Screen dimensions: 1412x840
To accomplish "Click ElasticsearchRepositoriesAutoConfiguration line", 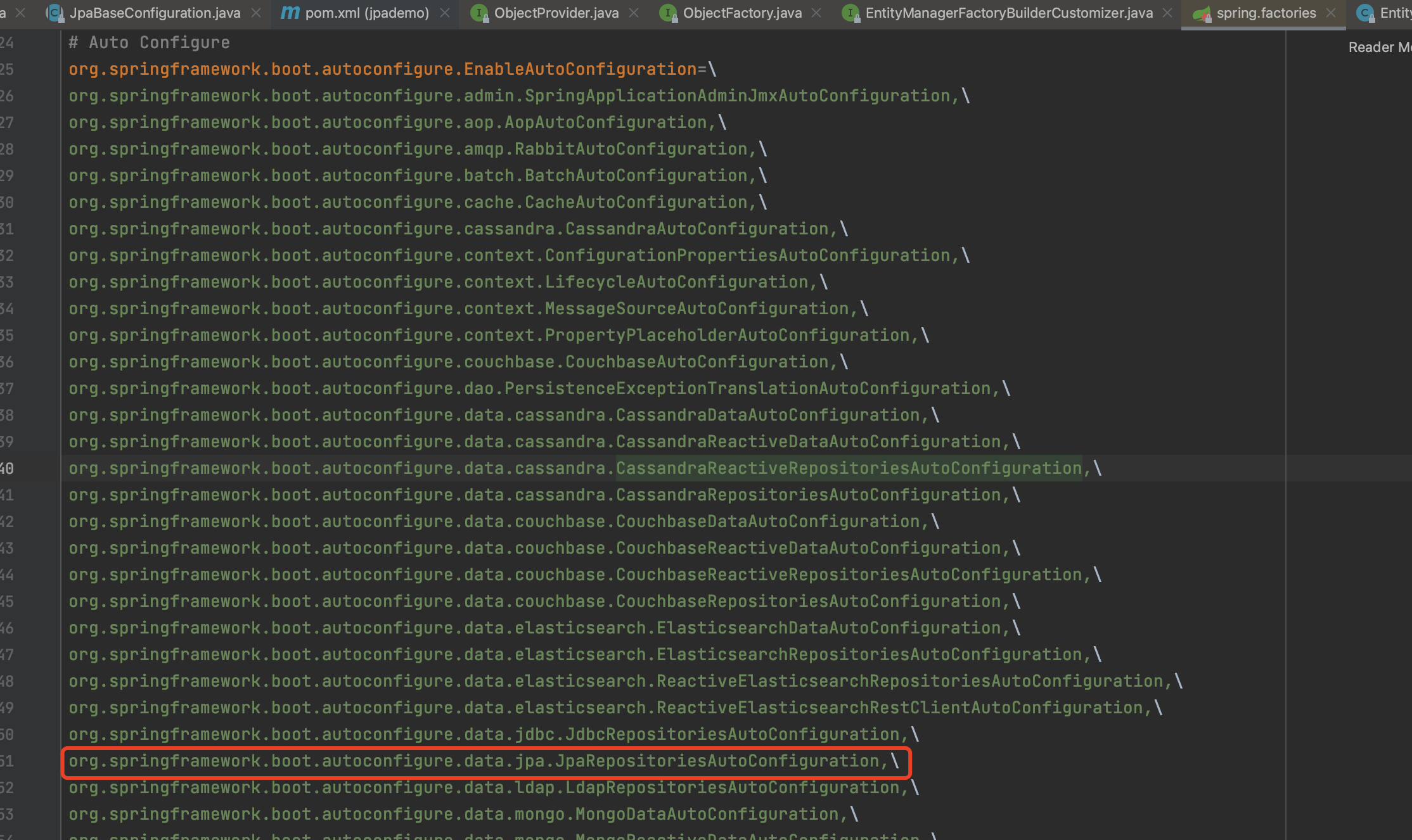I will point(585,654).
